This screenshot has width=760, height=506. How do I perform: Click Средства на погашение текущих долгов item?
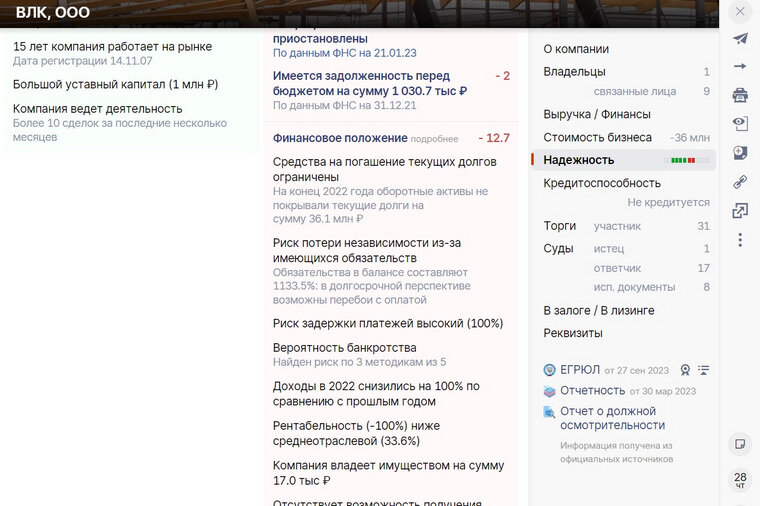384,169
